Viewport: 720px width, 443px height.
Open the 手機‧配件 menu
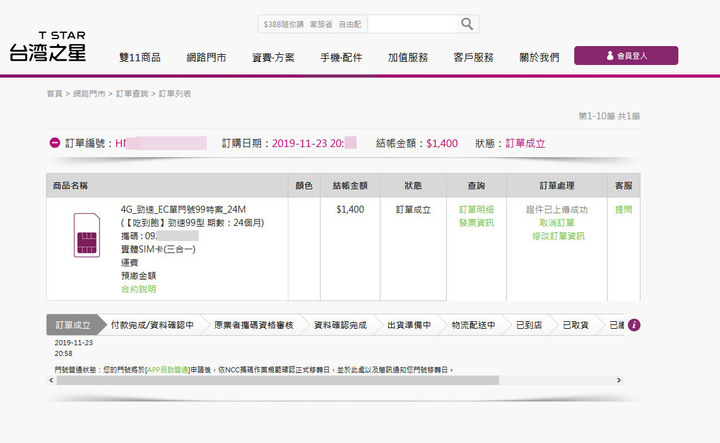[x=341, y=57]
